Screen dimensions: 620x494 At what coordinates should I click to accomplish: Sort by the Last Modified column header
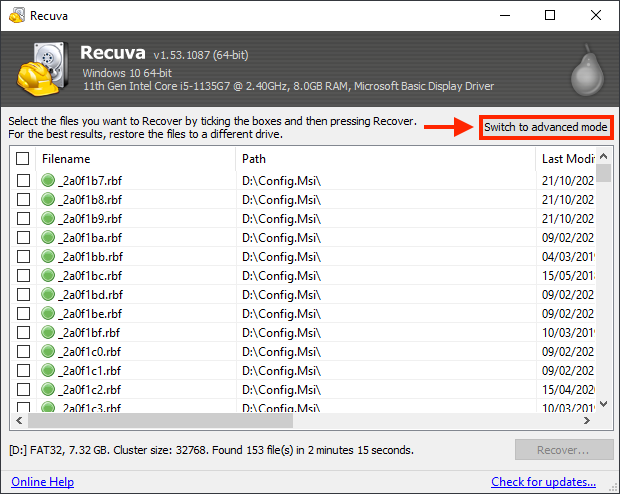pyautogui.click(x=566, y=159)
